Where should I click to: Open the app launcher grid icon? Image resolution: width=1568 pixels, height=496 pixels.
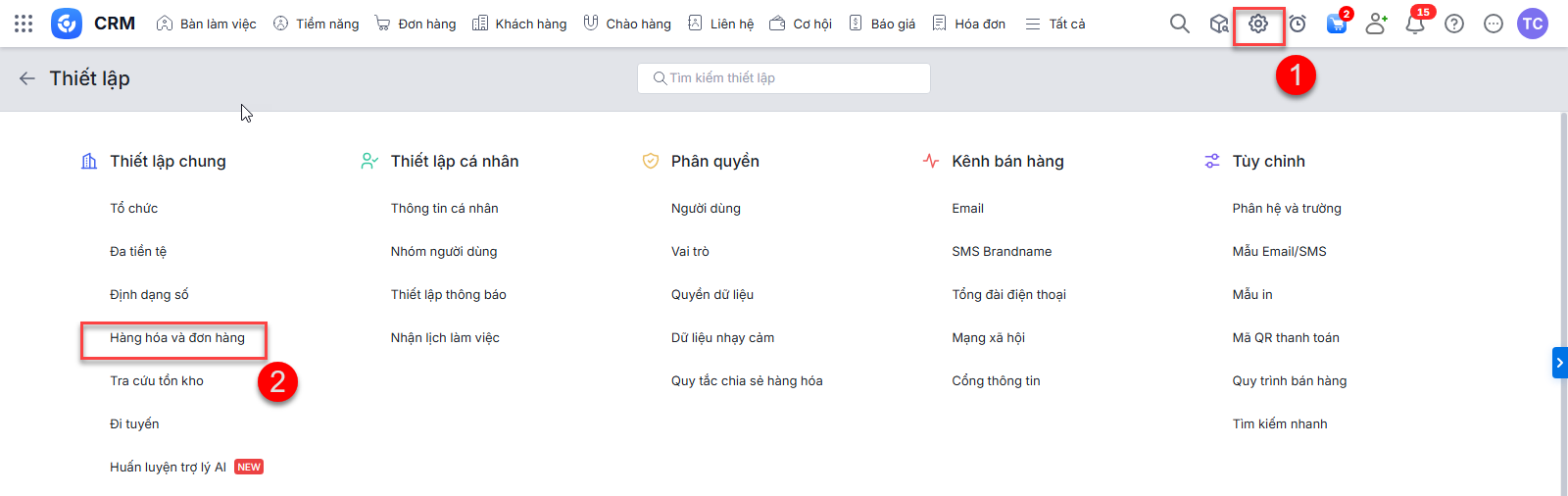[x=24, y=24]
